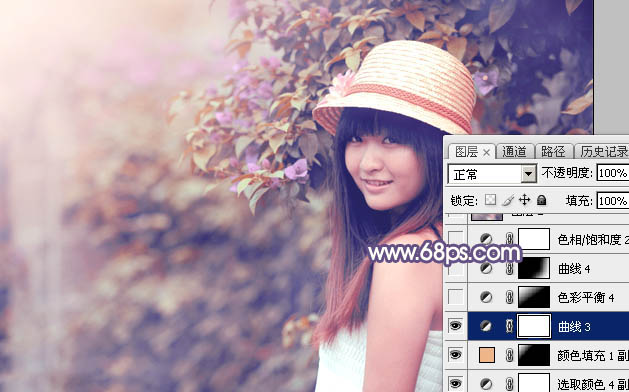Click the adjustment icon of 曲线 4 layer

click(486, 268)
